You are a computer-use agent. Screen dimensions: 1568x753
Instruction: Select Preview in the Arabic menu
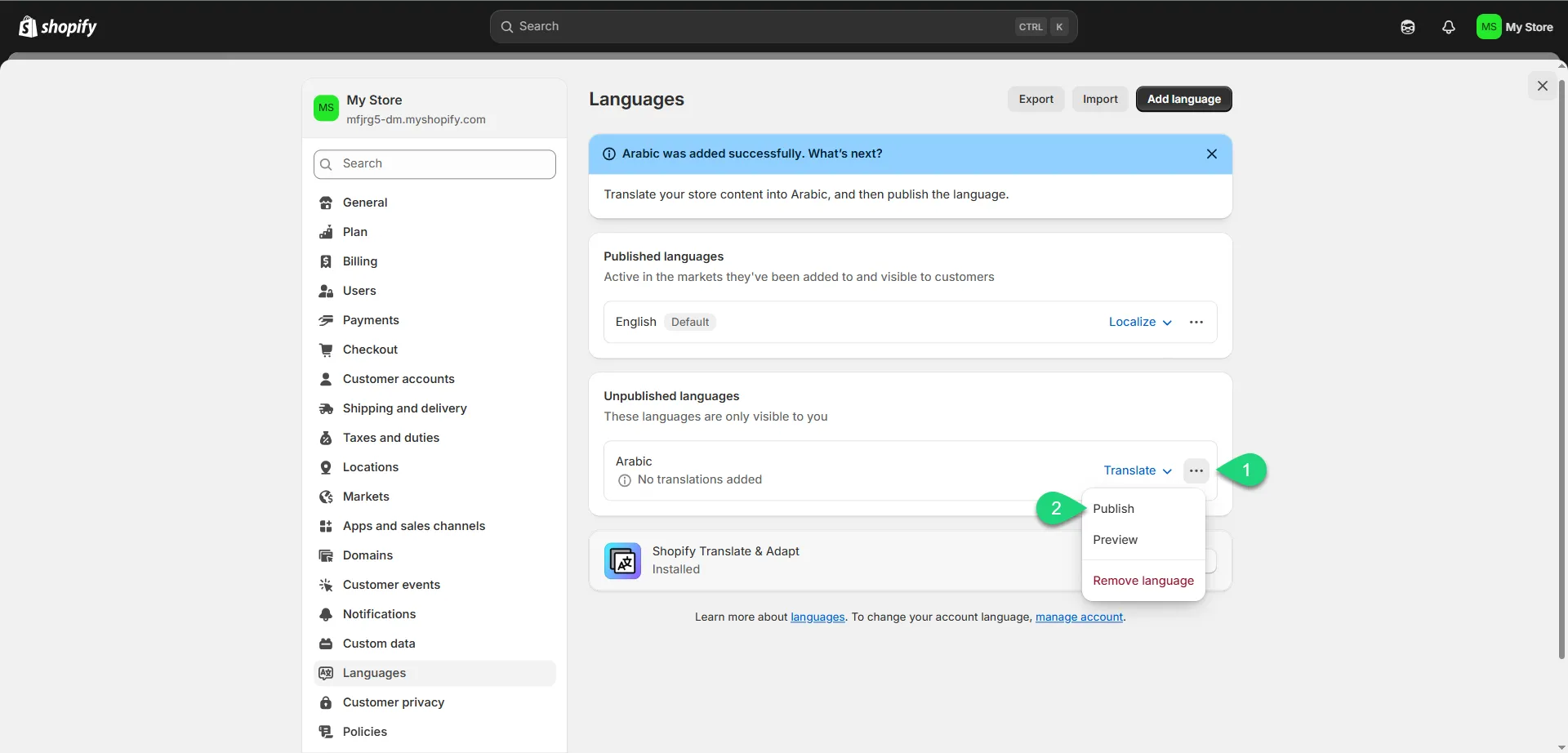(x=1115, y=540)
